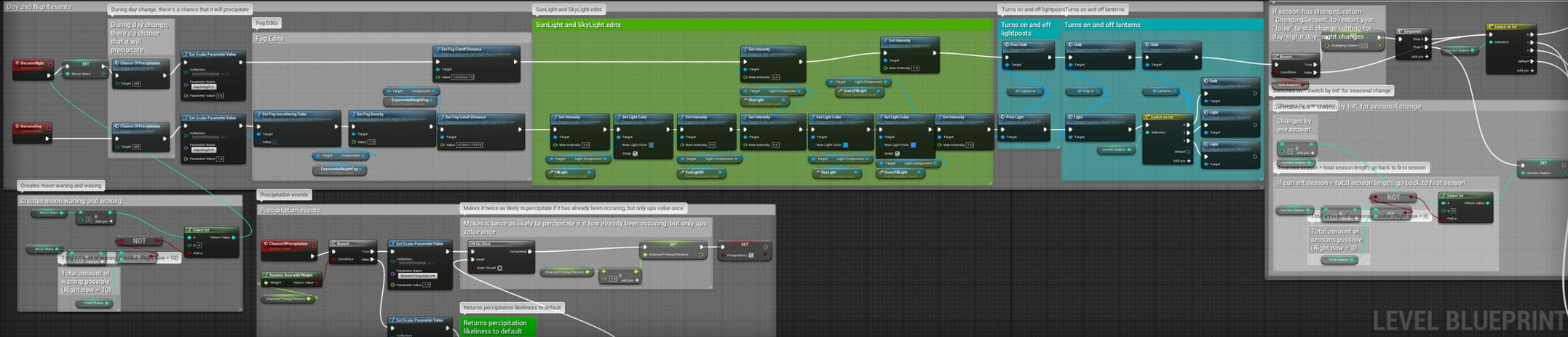1568x337 pixels.
Task: Edit New Intensity 2.0 field above FillLight
Action: pyautogui.click(x=585, y=145)
